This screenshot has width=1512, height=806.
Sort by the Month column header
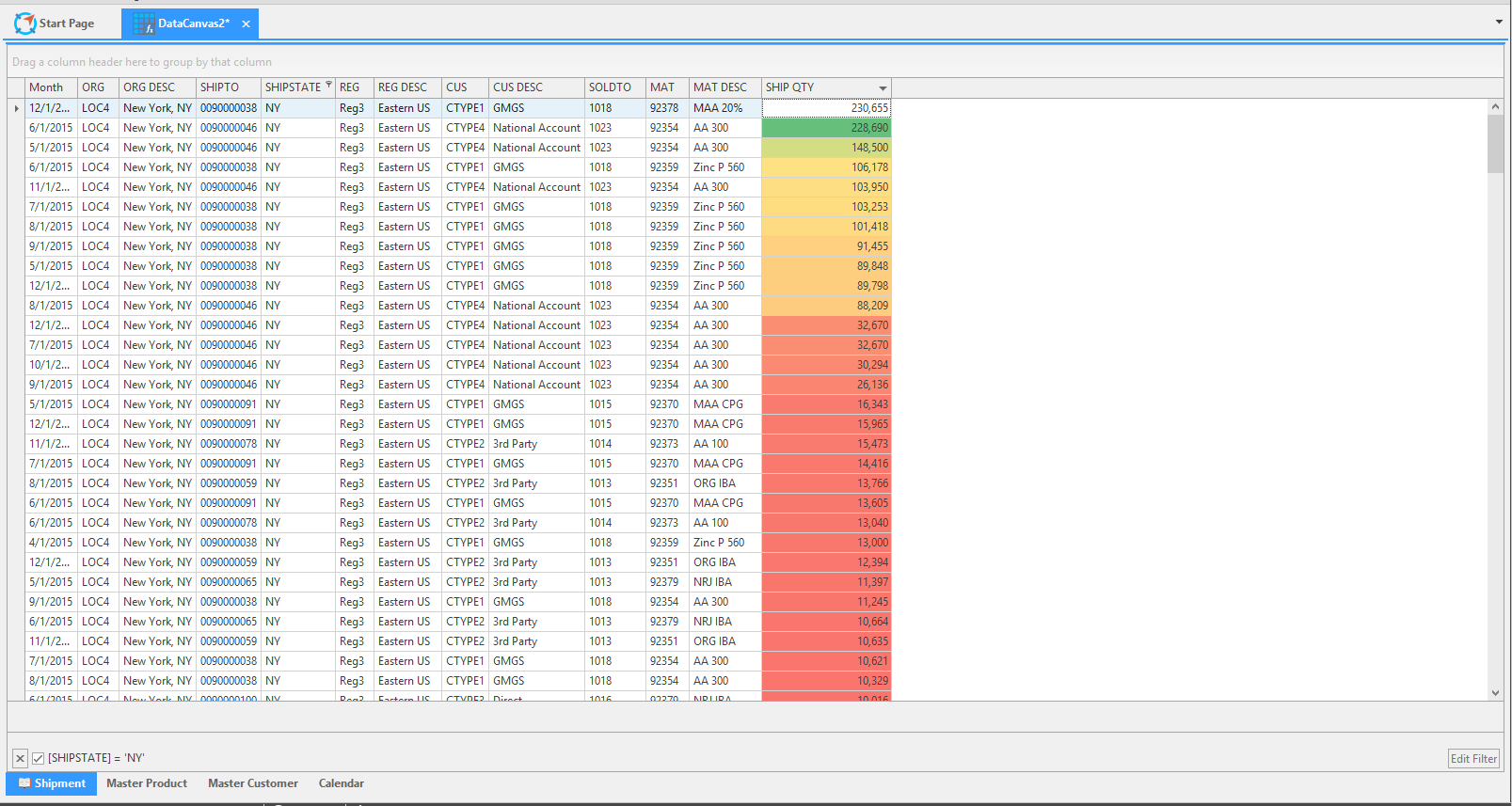pyautogui.click(x=51, y=87)
